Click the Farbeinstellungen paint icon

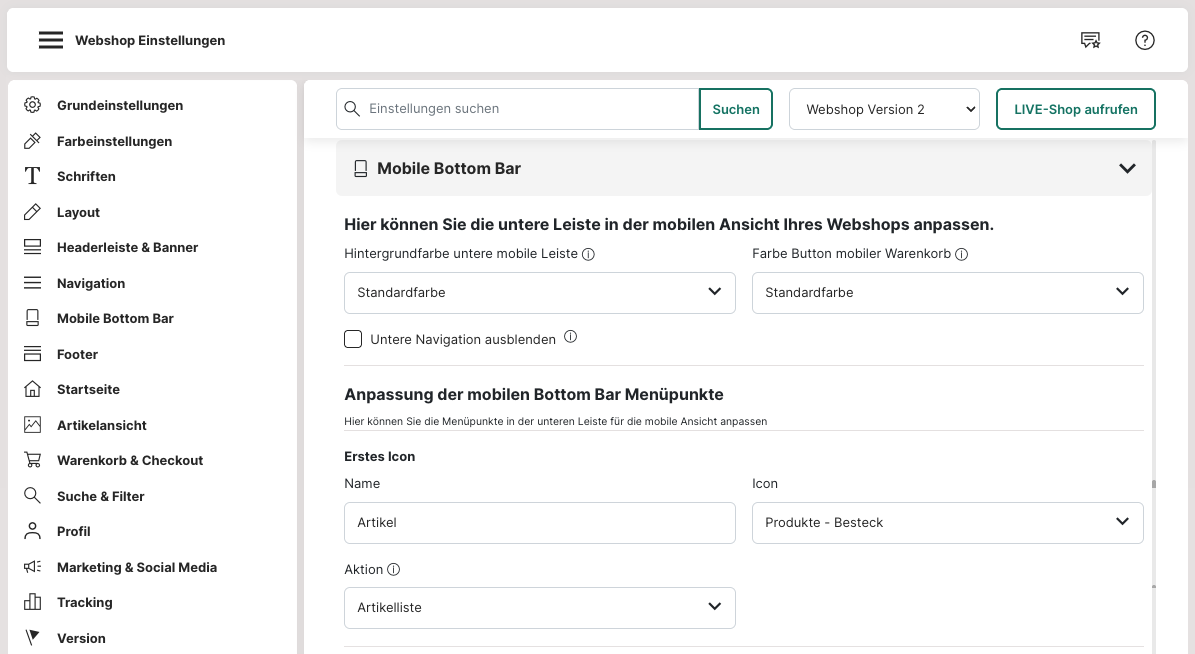33,141
